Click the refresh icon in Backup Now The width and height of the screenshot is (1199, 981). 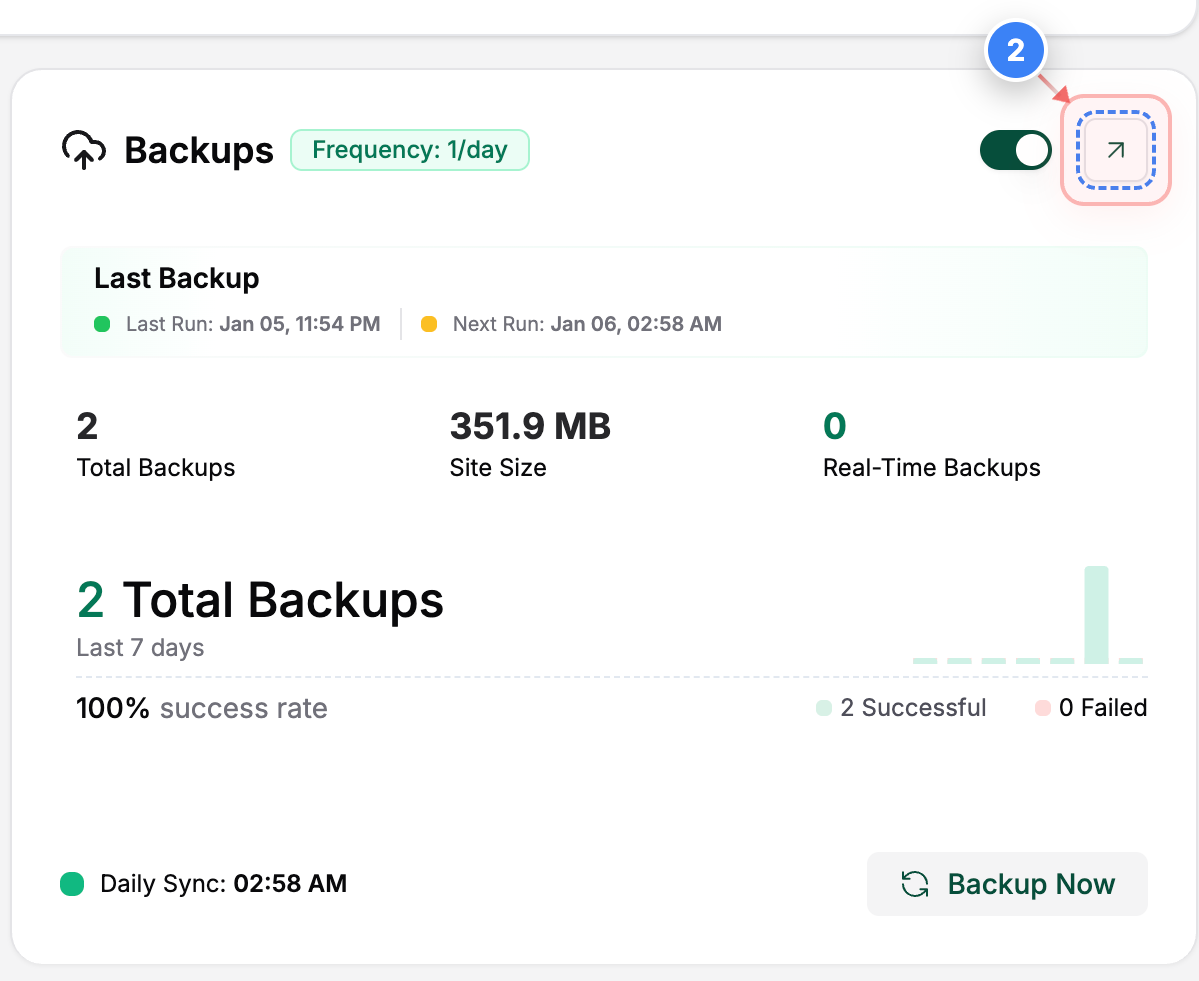915,884
